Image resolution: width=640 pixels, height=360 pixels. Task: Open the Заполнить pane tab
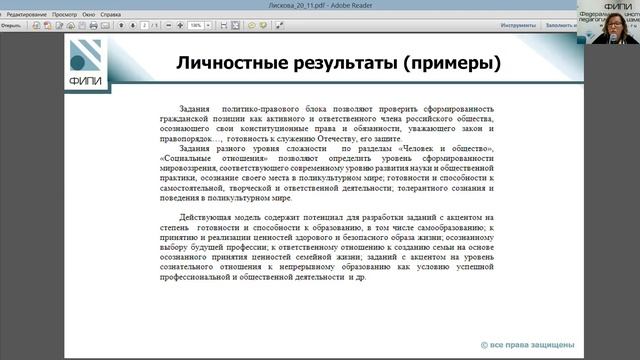pyautogui.click(x=561, y=25)
